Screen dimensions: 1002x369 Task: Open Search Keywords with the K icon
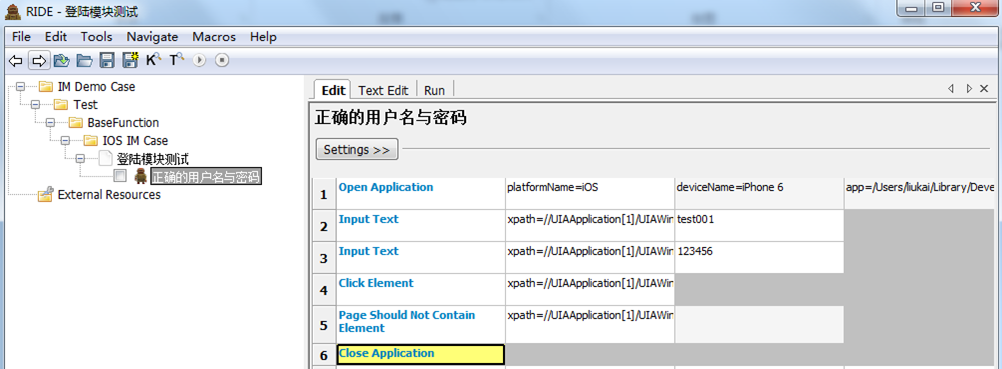153,60
